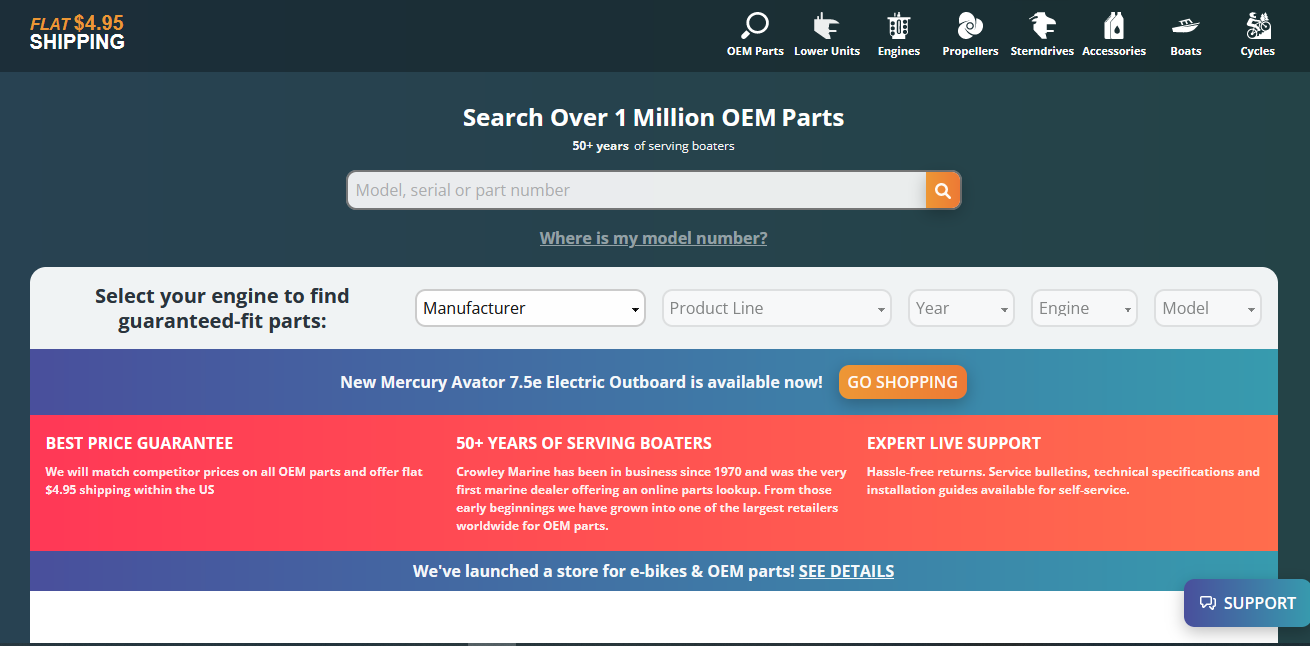Select the Boats menu label
Viewport: 1310px width, 646px height.
[1186, 51]
